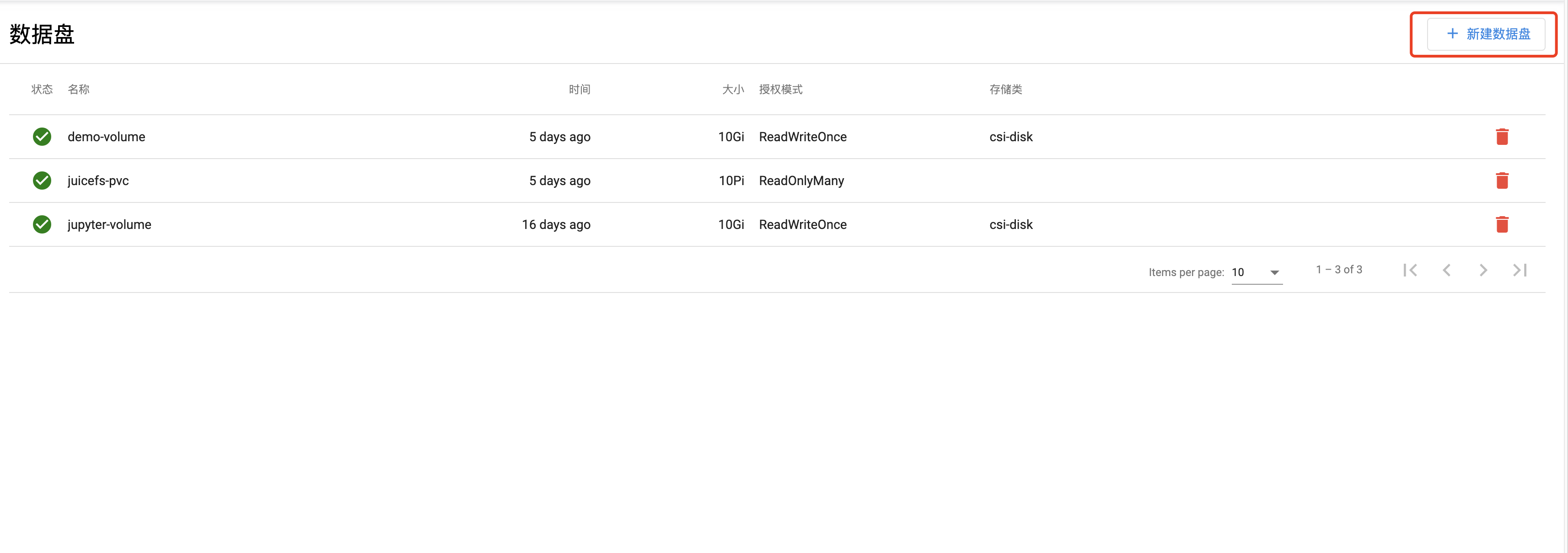Delete the juicefs-pvc disk
Image resolution: width=1568 pixels, height=553 pixels.
click(x=1502, y=181)
